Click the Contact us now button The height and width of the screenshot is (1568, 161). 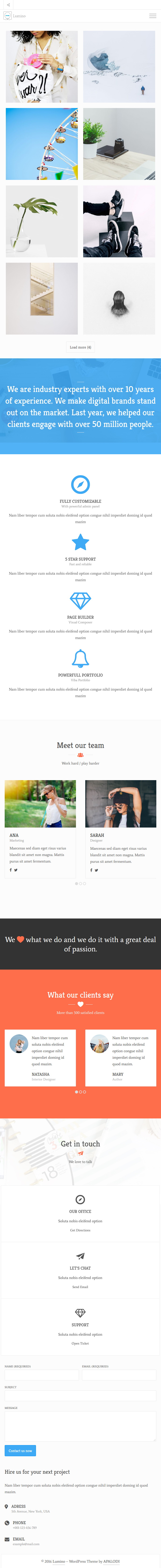tap(20, 1450)
